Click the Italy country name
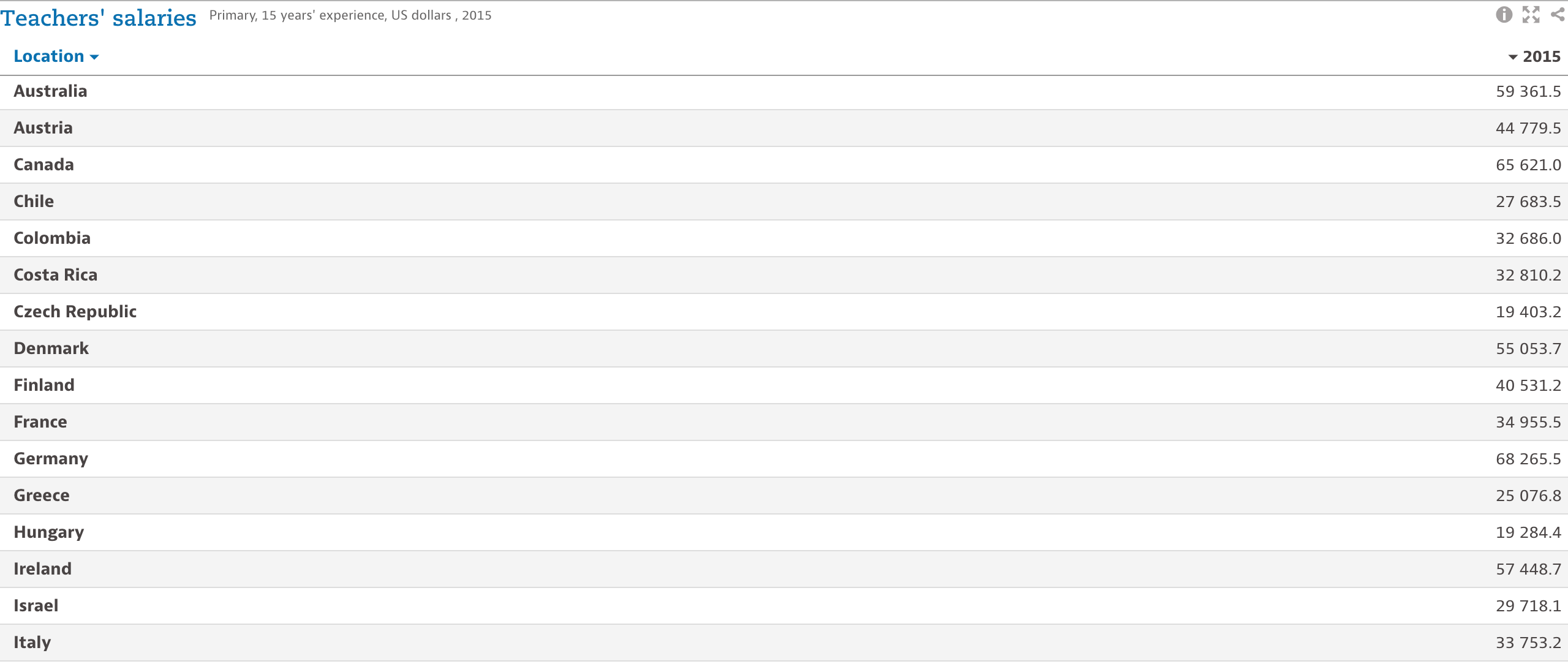 32,643
